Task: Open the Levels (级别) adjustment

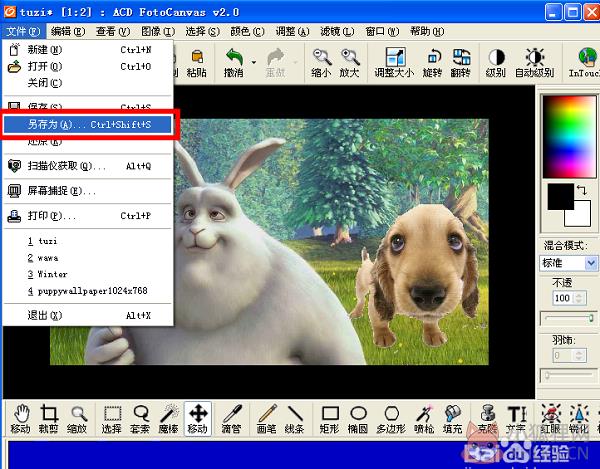Action: coord(496,63)
